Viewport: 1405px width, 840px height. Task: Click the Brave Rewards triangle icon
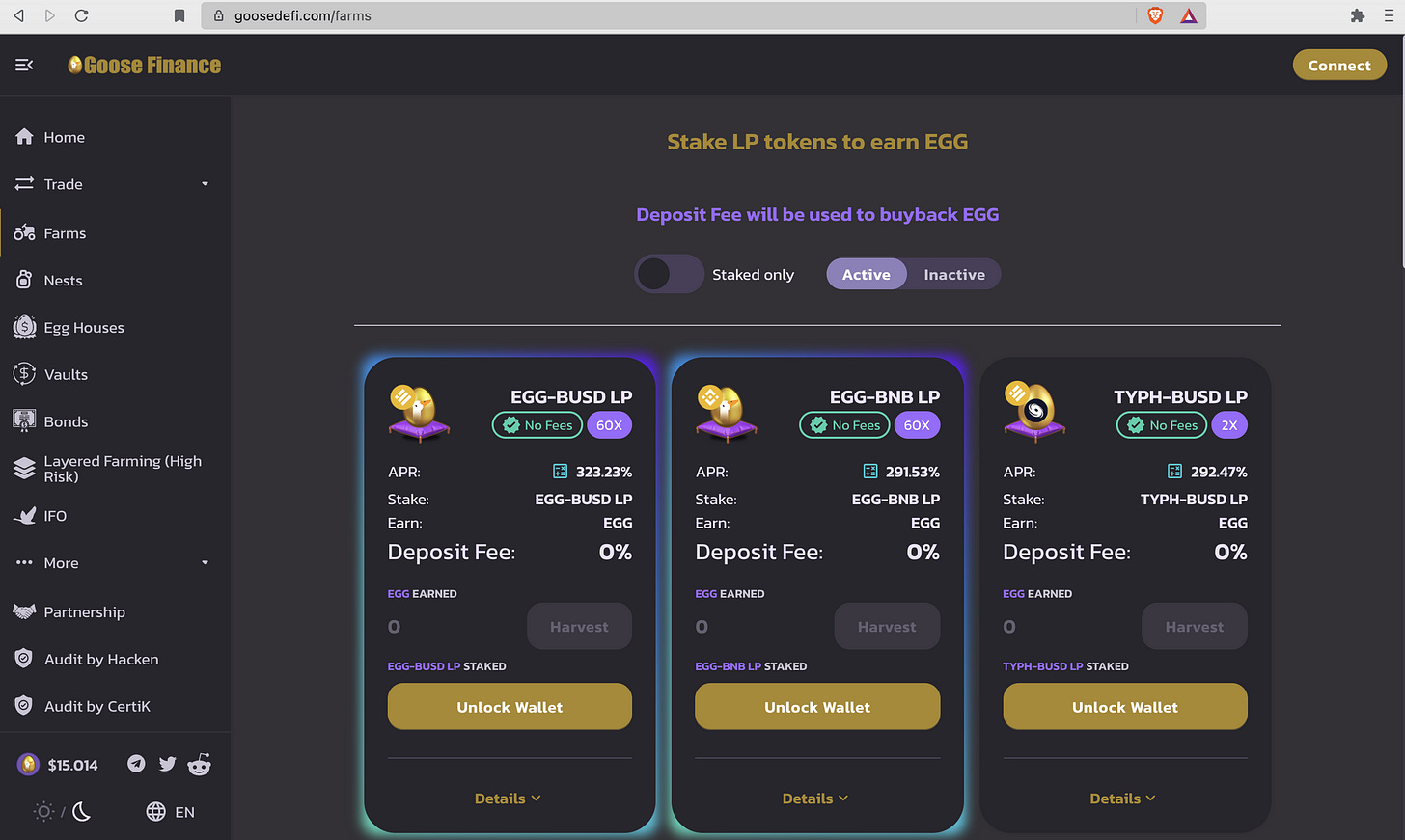pyautogui.click(x=1189, y=15)
